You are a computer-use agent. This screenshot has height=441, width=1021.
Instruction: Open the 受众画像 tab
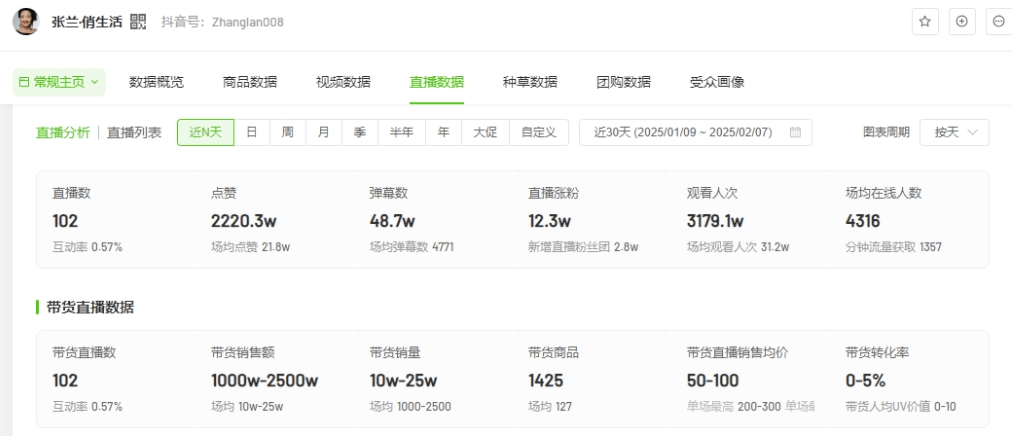717,82
